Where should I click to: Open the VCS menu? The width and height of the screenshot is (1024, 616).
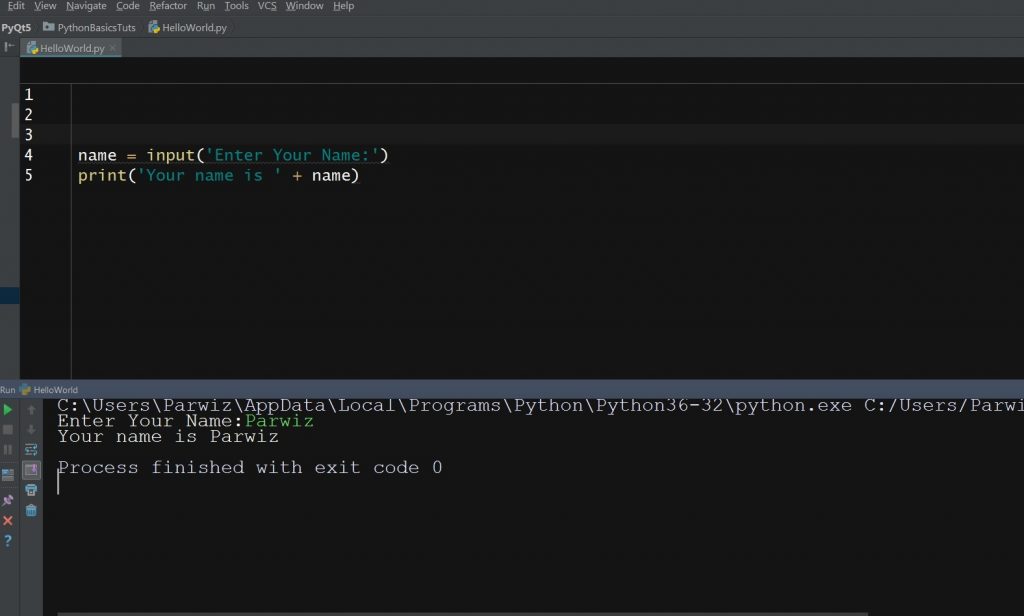(267, 6)
